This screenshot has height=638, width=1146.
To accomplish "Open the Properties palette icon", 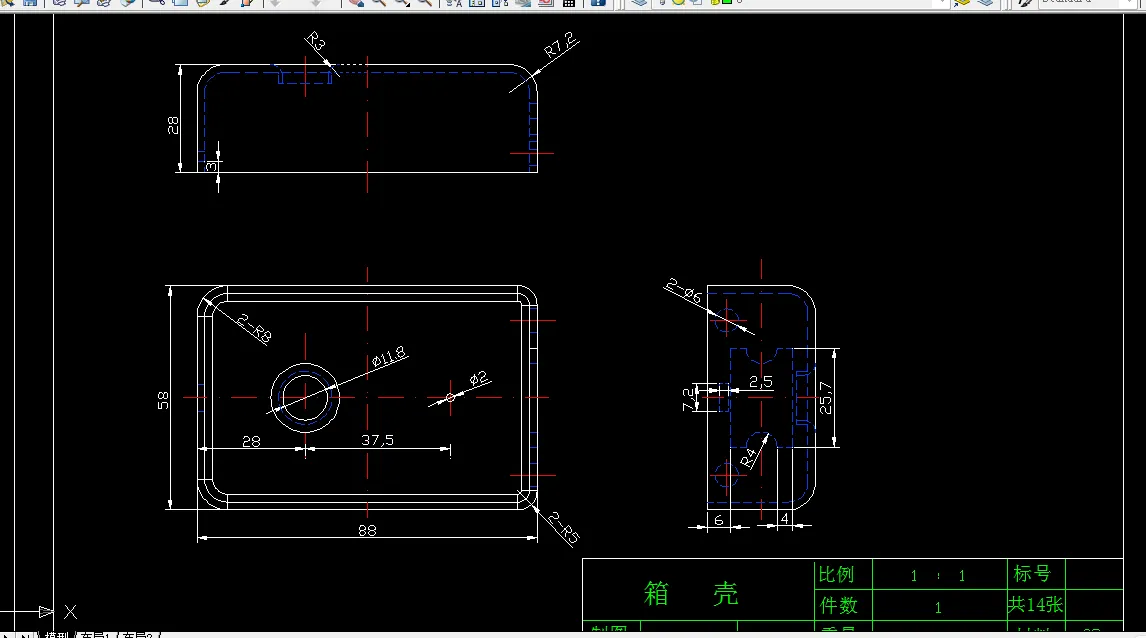I will pyautogui.click(x=454, y=3).
